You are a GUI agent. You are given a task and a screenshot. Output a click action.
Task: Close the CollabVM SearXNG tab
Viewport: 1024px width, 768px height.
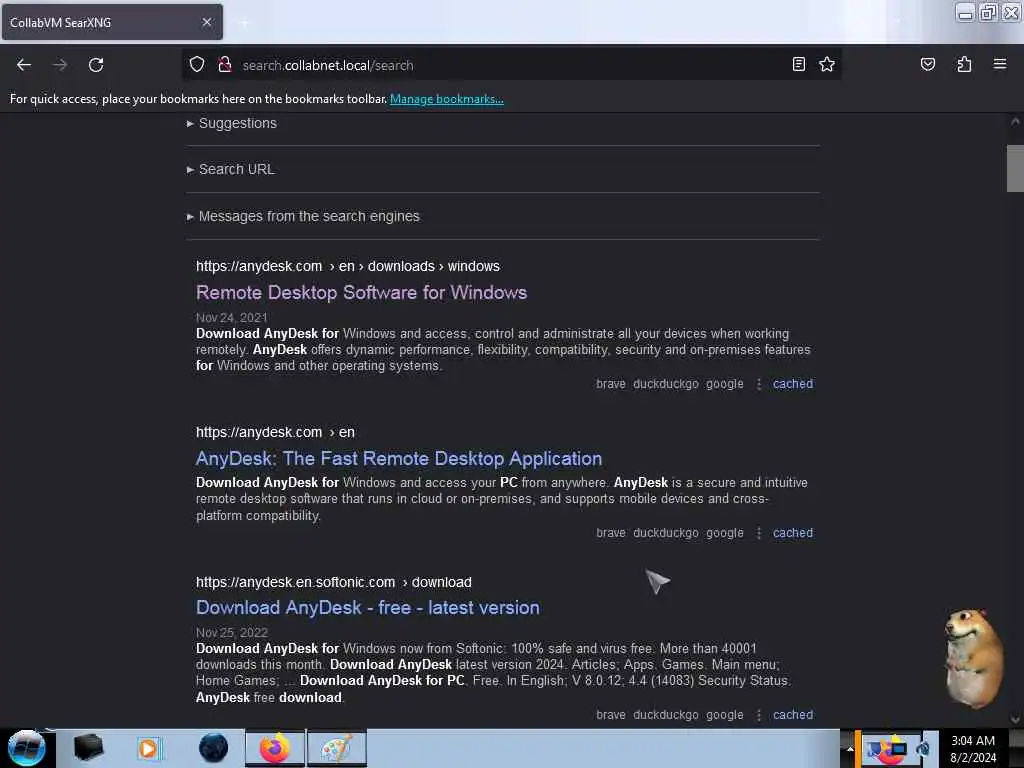coord(206,22)
